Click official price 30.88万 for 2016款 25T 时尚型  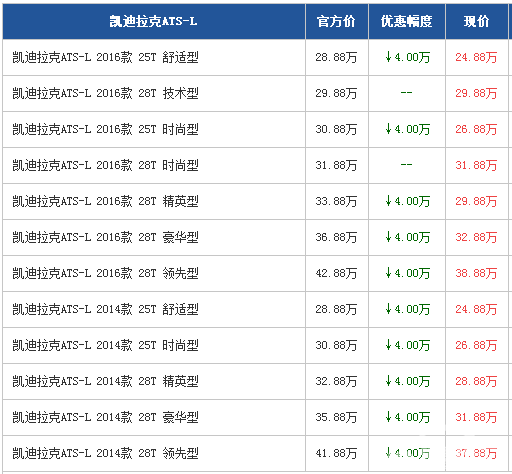coord(336,129)
